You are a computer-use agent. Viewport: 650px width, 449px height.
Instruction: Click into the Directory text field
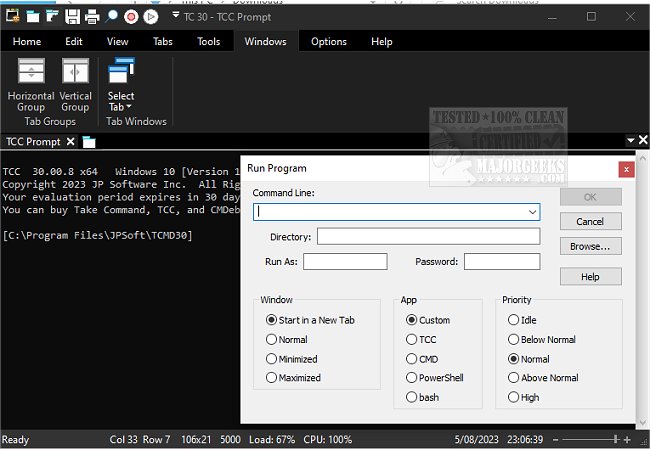coord(428,237)
